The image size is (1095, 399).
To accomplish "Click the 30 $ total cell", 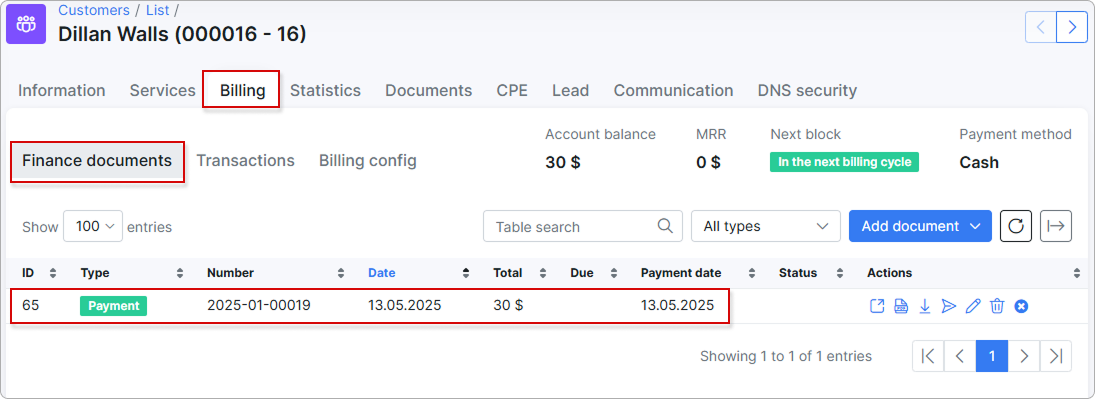I will 508,306.
